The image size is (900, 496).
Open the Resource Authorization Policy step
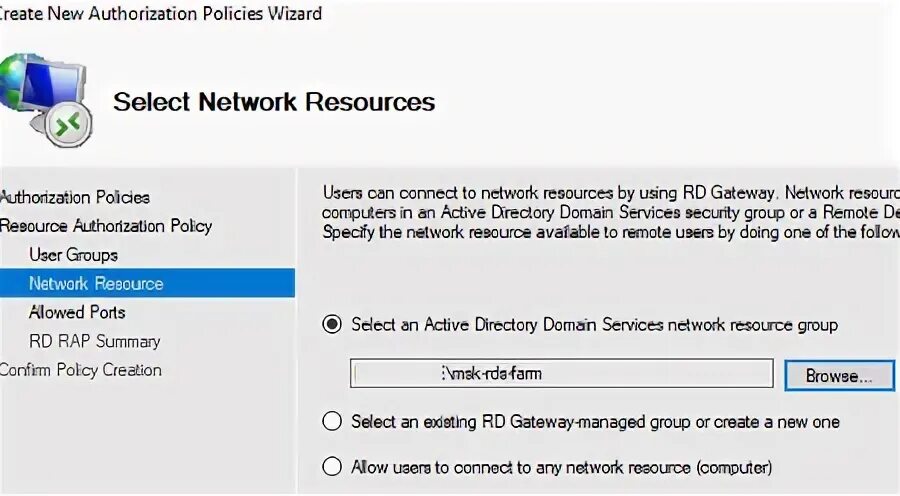point(105,226)
